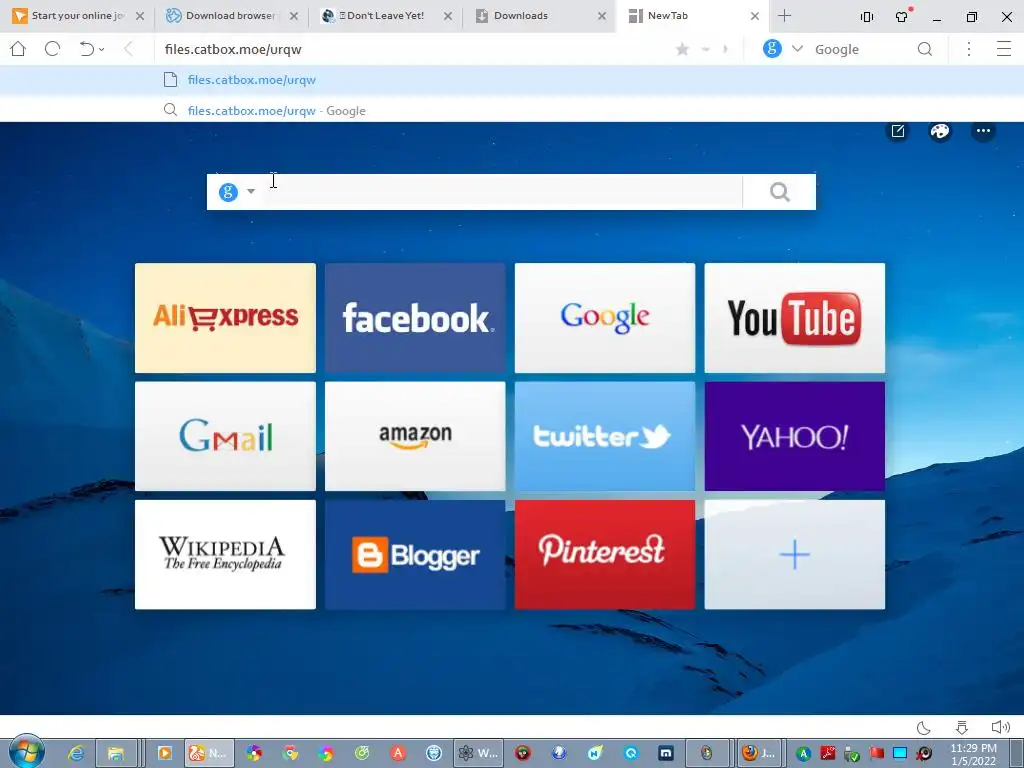1024x768 pixels.
Task: Click the Firefox taskbar button
Action: (759, 753)
